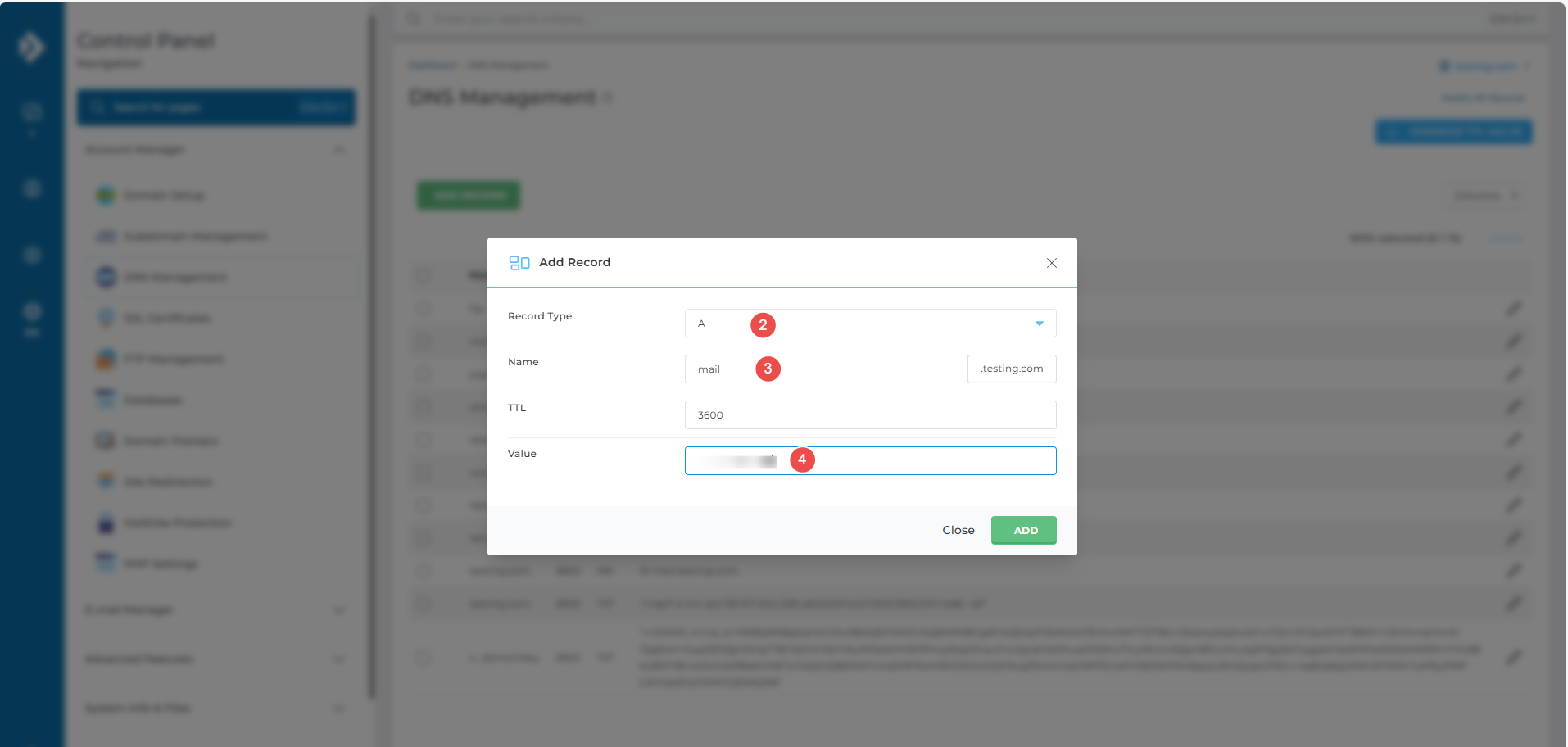Click the Hotlinks Protection padlock icon
1568x747 pixels.
[106, 523]
